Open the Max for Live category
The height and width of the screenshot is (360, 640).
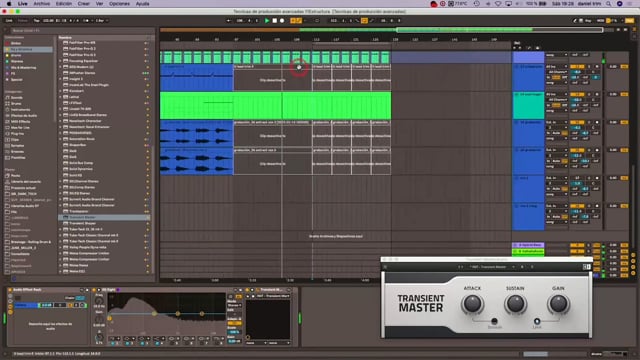coord(20,127)
